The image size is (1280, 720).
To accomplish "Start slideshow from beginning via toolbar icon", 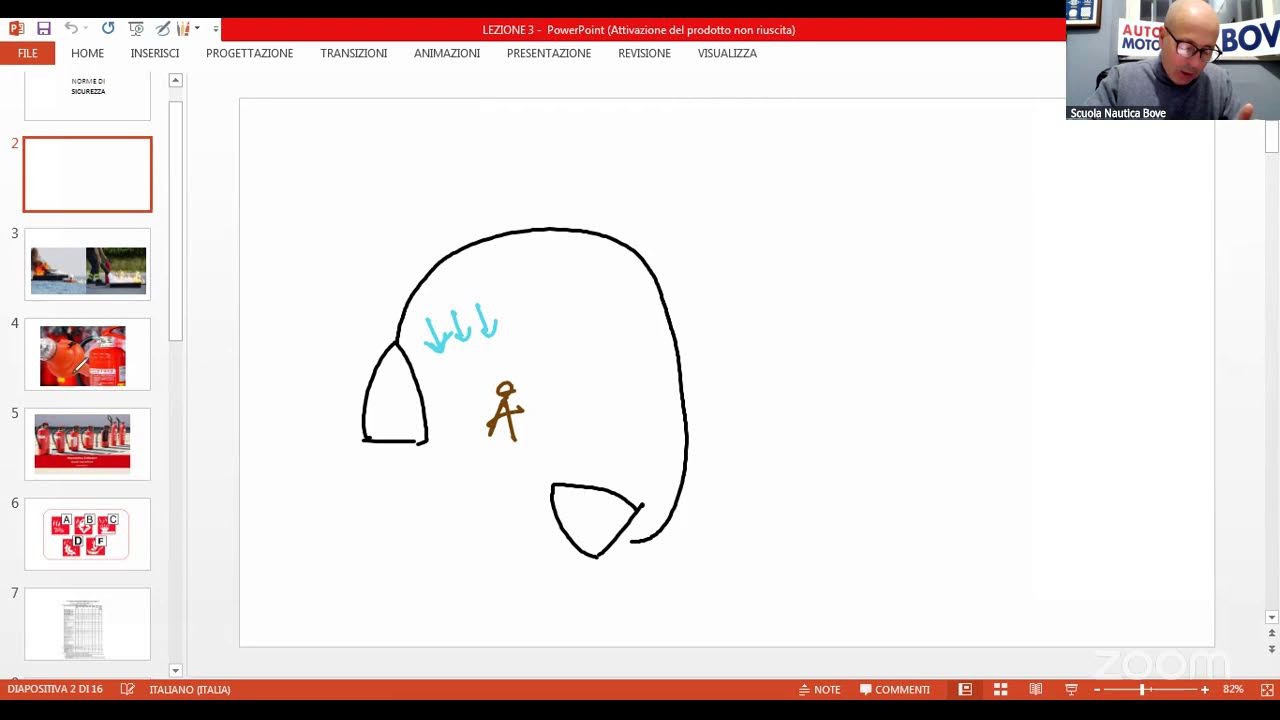I will pos(136,29).
